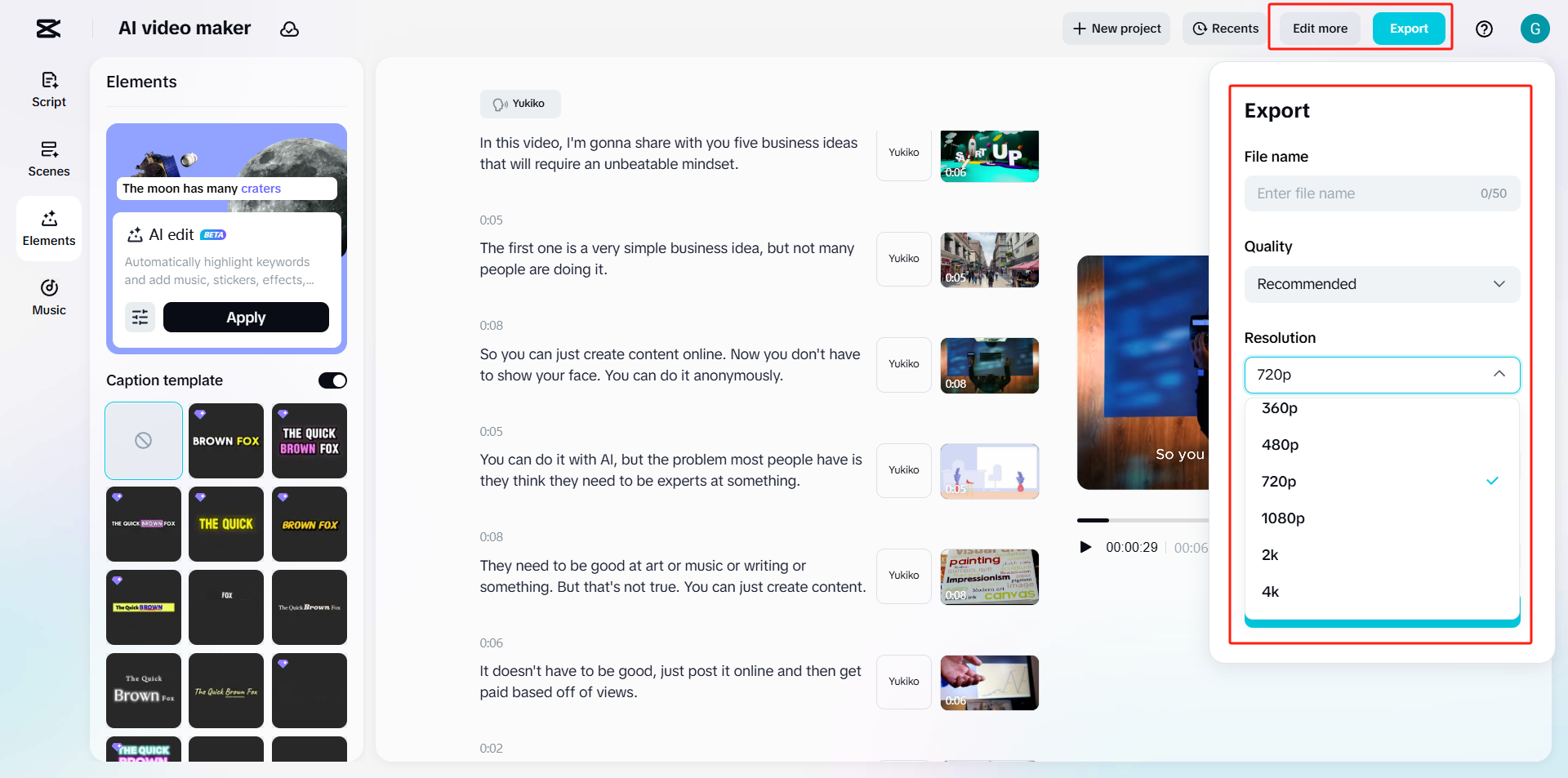Image resolution: width=1568 pixels, height=778 pixels.
Task: Toggle the Caption template switch
Action: [x=332, y=380]
